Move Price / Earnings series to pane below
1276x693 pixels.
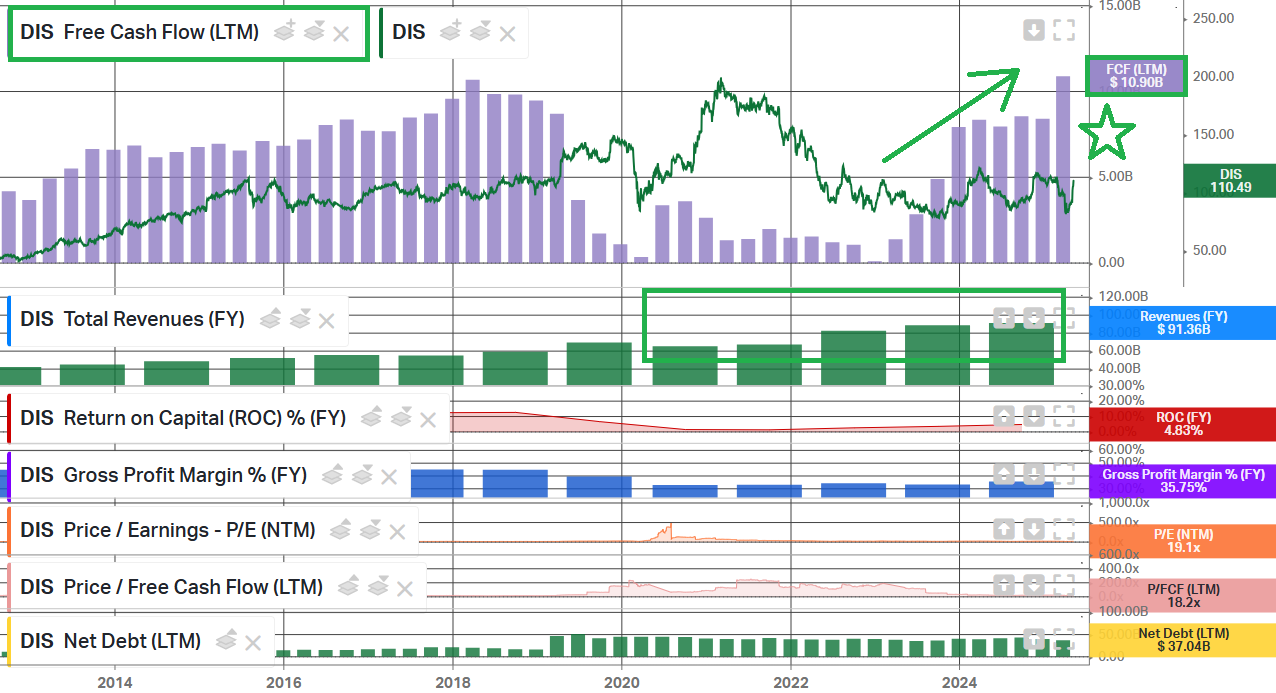pyautogui.click(x=371, y=530)
